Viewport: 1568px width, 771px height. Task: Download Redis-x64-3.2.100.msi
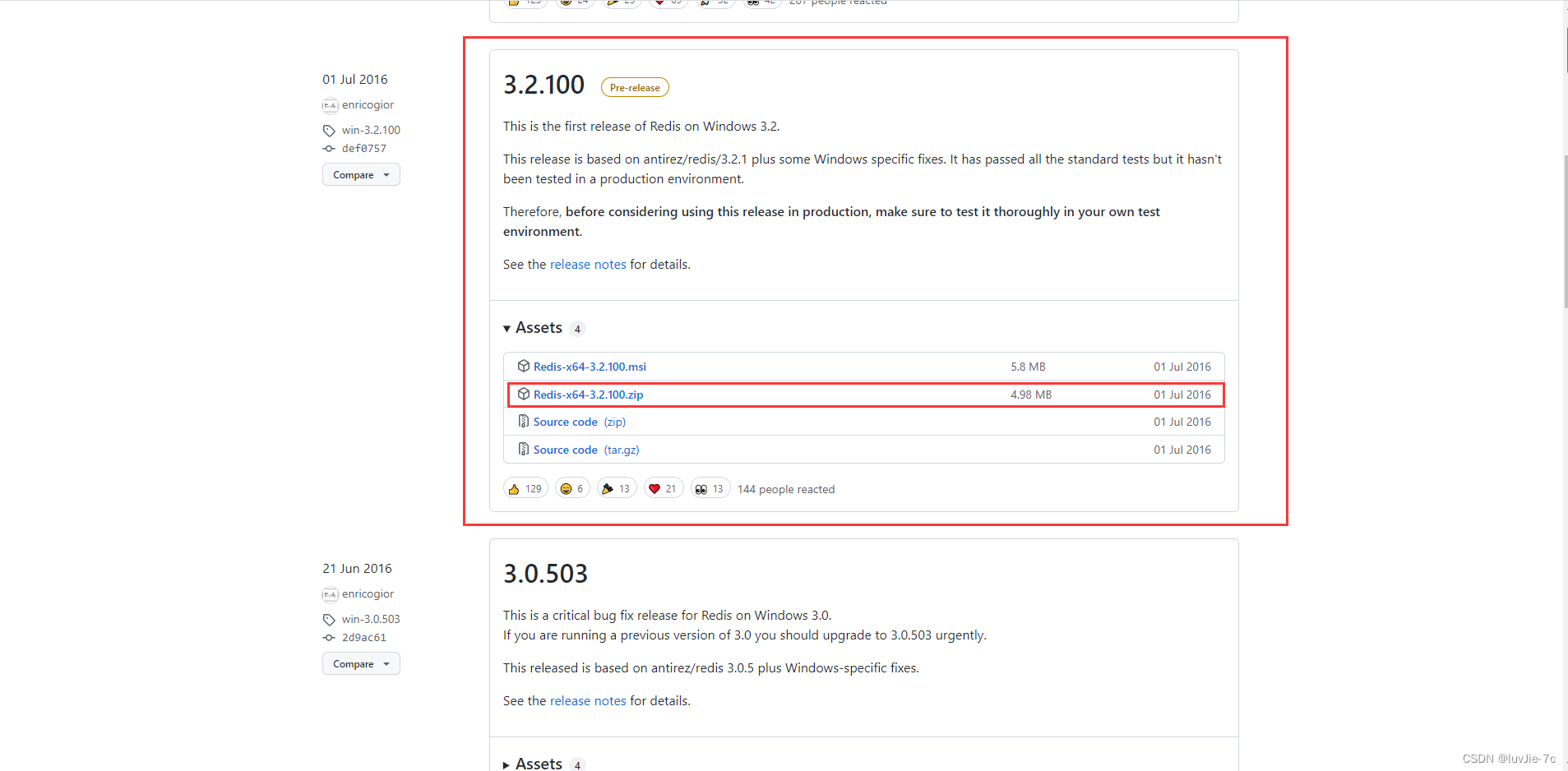(x=590, y=367)
